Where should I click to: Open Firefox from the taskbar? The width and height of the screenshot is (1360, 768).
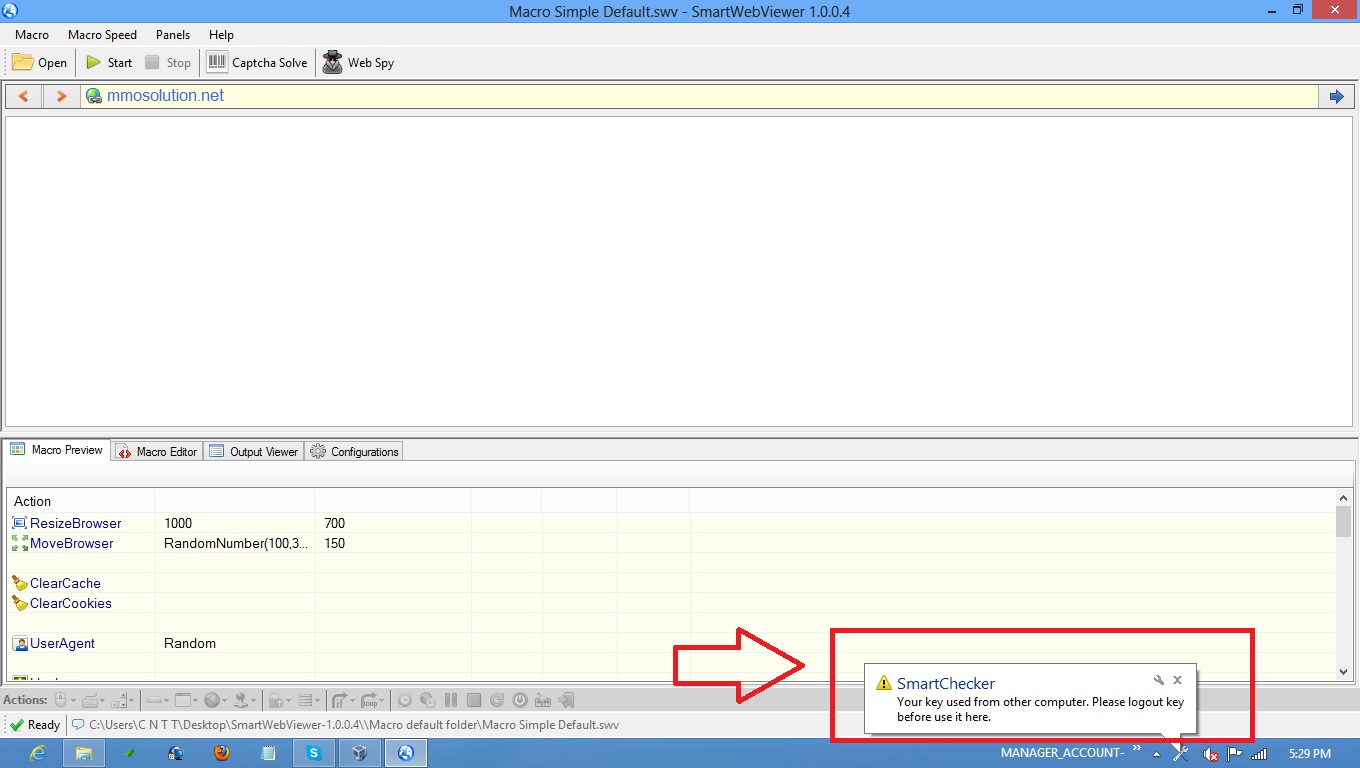point(222,753)
